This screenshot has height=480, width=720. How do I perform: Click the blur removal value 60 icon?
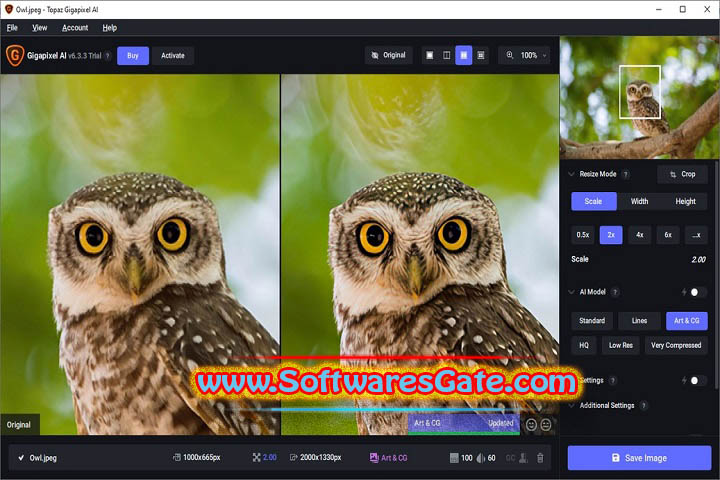click(481, 458)
